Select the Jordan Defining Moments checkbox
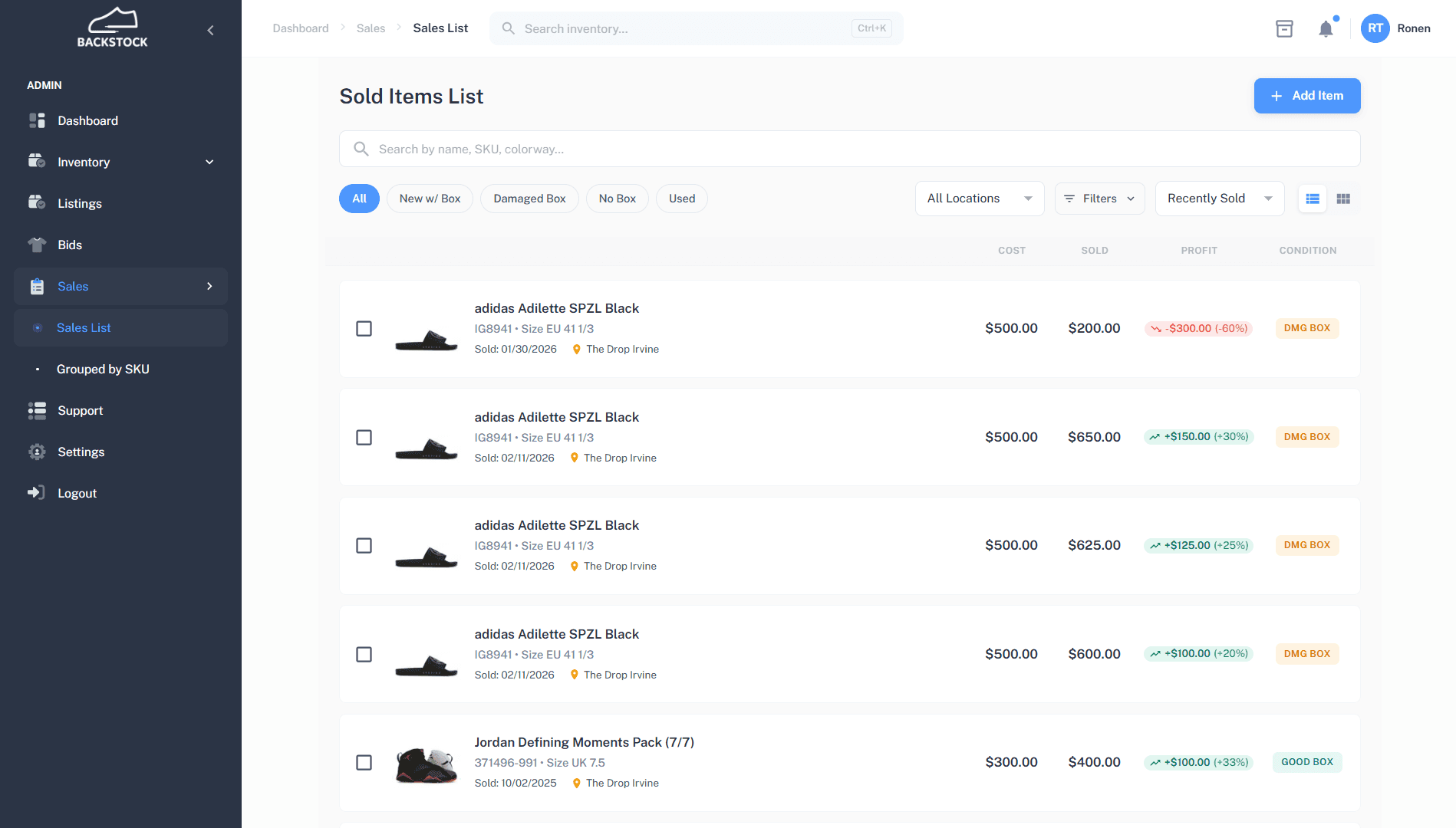The height and width of the screenshot is (828, 1456). 364,763
